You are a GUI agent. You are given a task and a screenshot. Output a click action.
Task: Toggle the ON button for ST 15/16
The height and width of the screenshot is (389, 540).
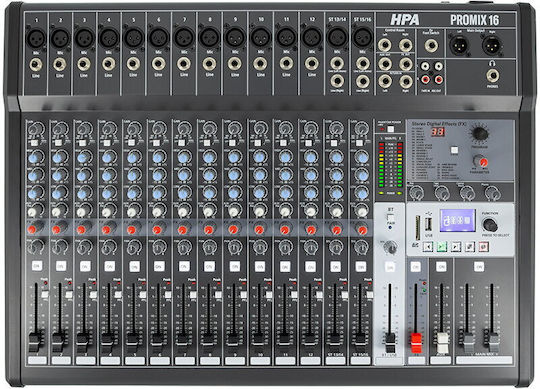(361, 267)
